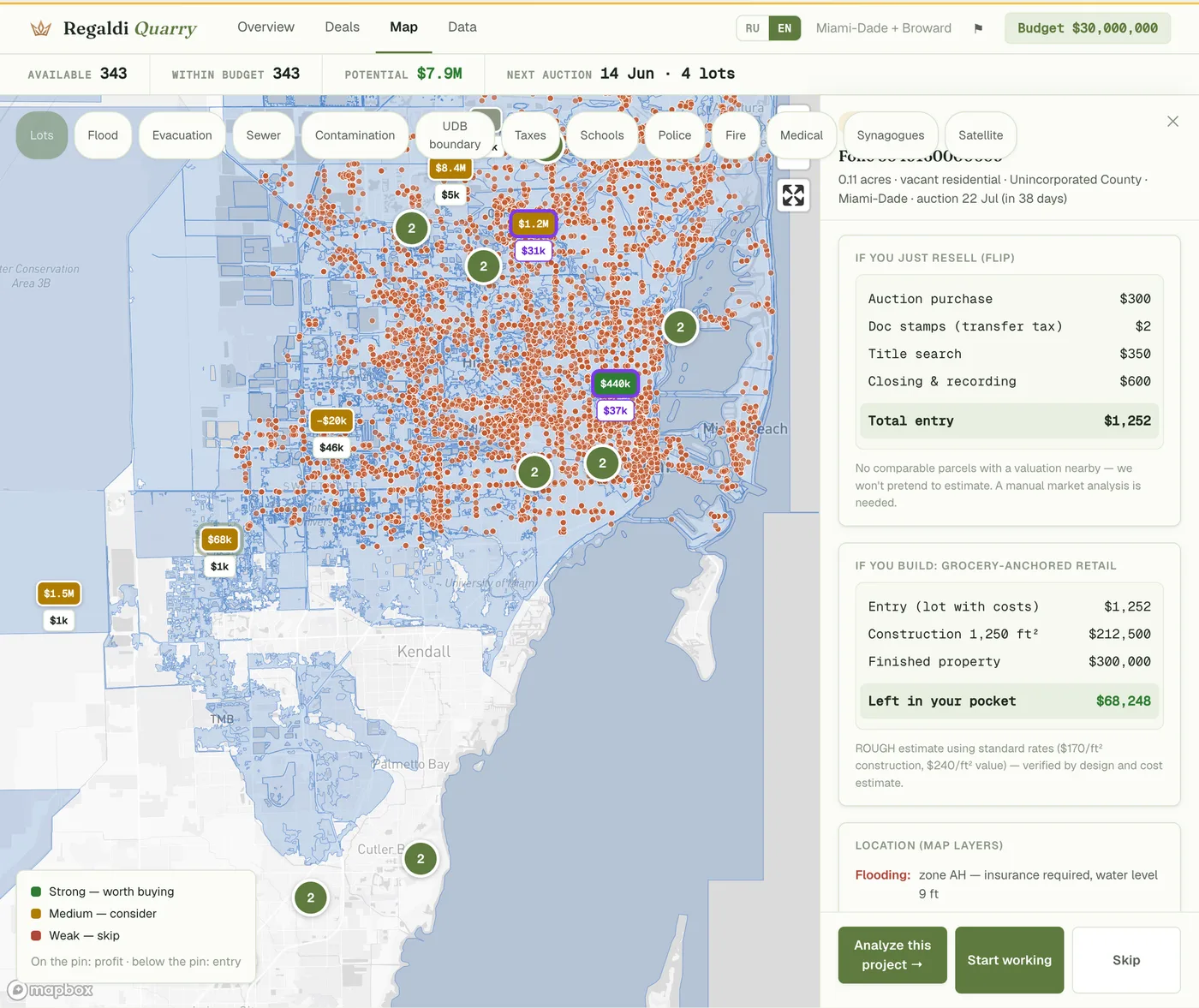Click the $1.5M lot pin
Screen dimensions: 1199x1008
point(59,593)
